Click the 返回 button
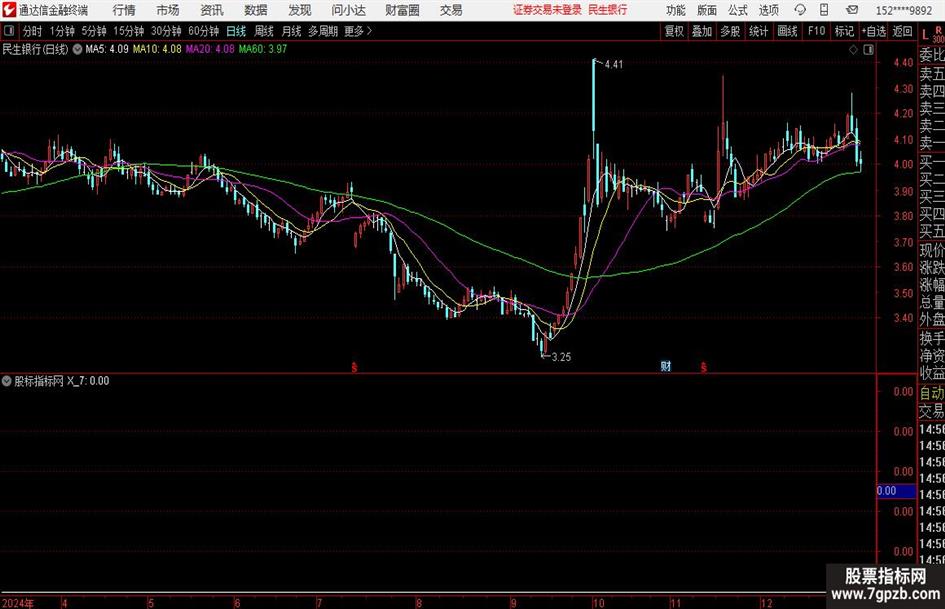 (902, 31)
